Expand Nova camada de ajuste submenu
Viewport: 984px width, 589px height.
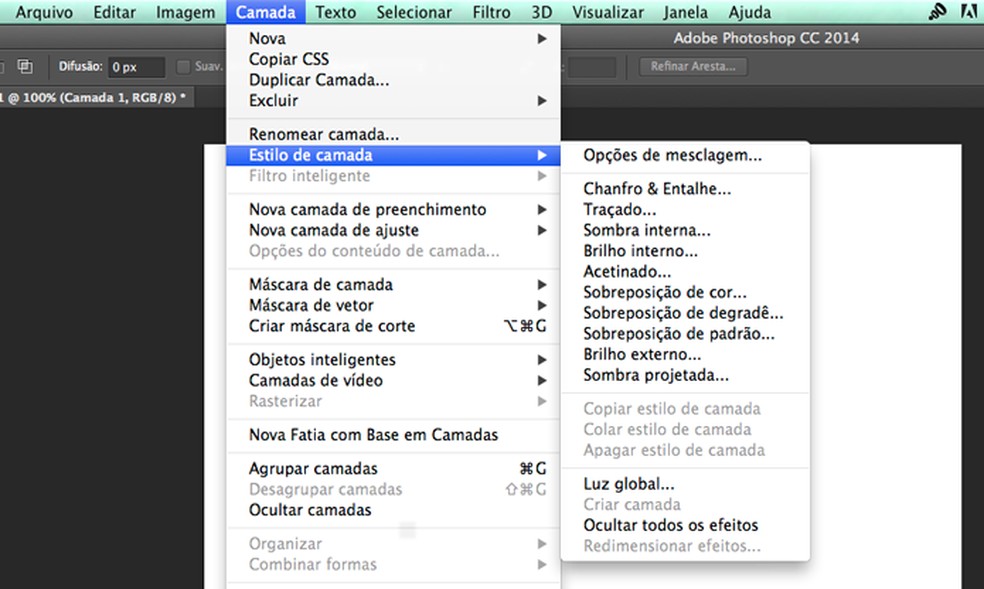coord(393,230)
